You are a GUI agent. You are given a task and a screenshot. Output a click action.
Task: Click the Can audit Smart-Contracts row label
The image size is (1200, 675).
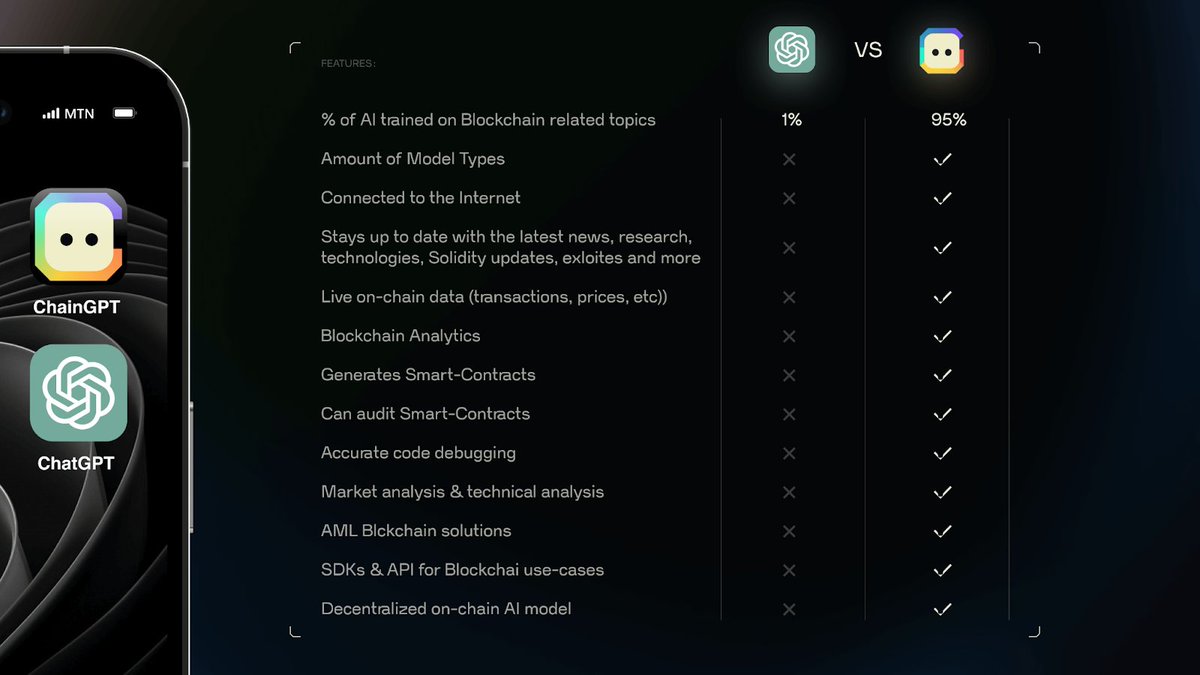[x=425, y=414]
